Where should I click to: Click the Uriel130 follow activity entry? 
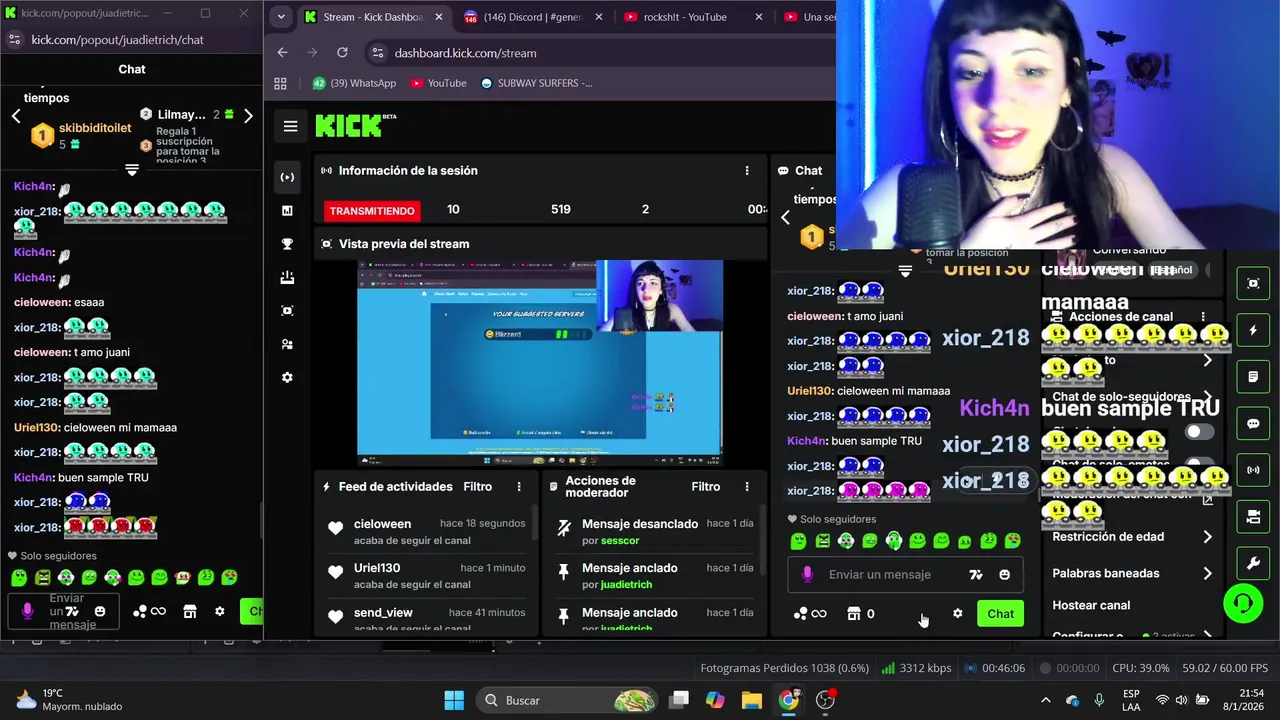coord(426,575)
